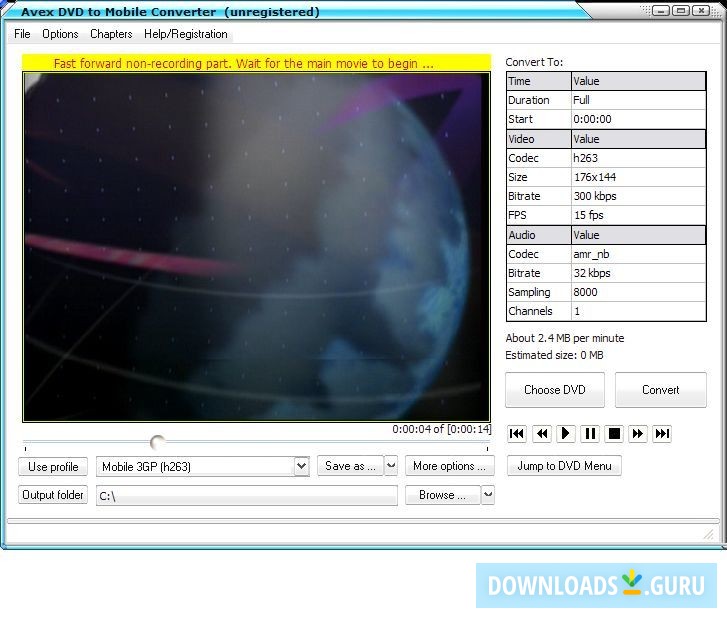727x618 pixels.
Task: Open the File menu
Action: [22, 34]
